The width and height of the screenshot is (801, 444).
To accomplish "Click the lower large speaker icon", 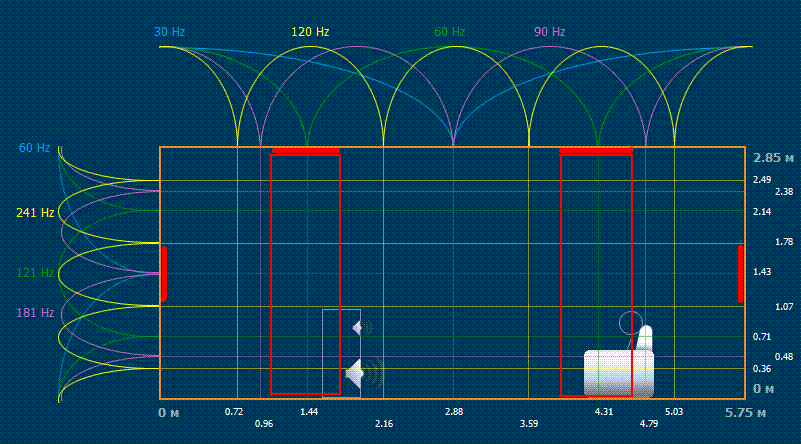I will coord(355,374).
